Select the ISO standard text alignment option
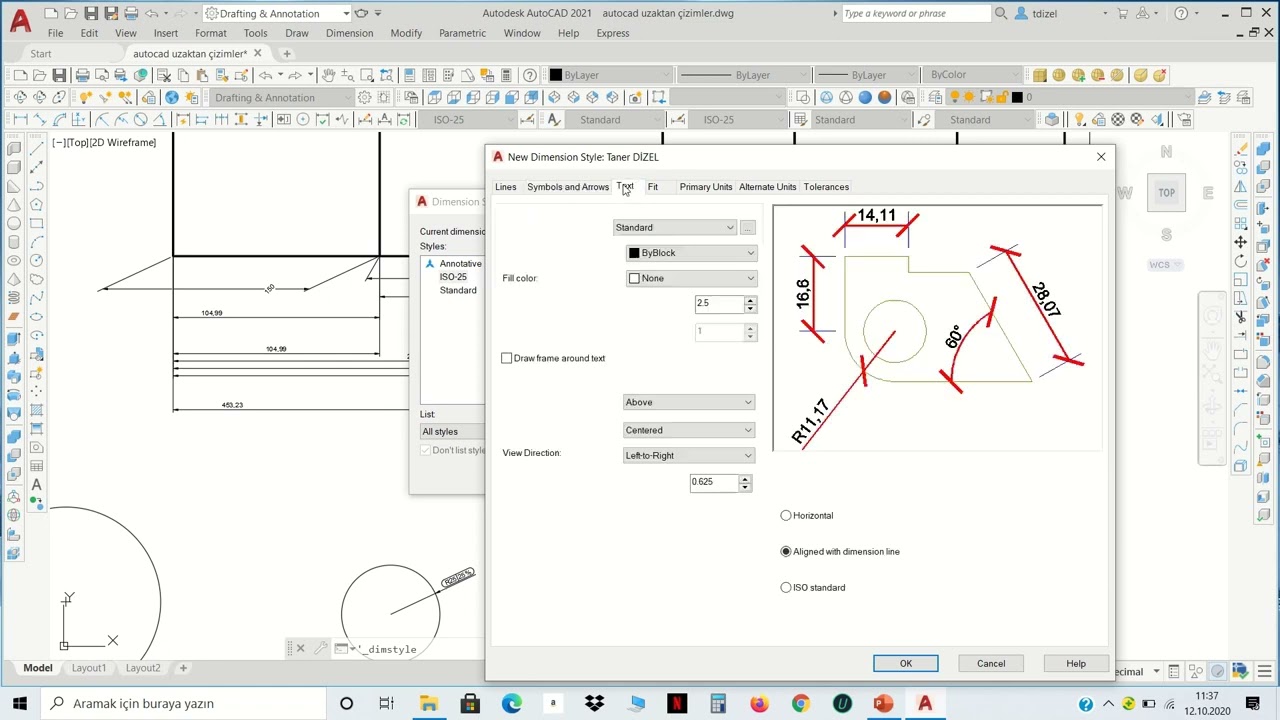1280x720 pixels. (786, 587)
